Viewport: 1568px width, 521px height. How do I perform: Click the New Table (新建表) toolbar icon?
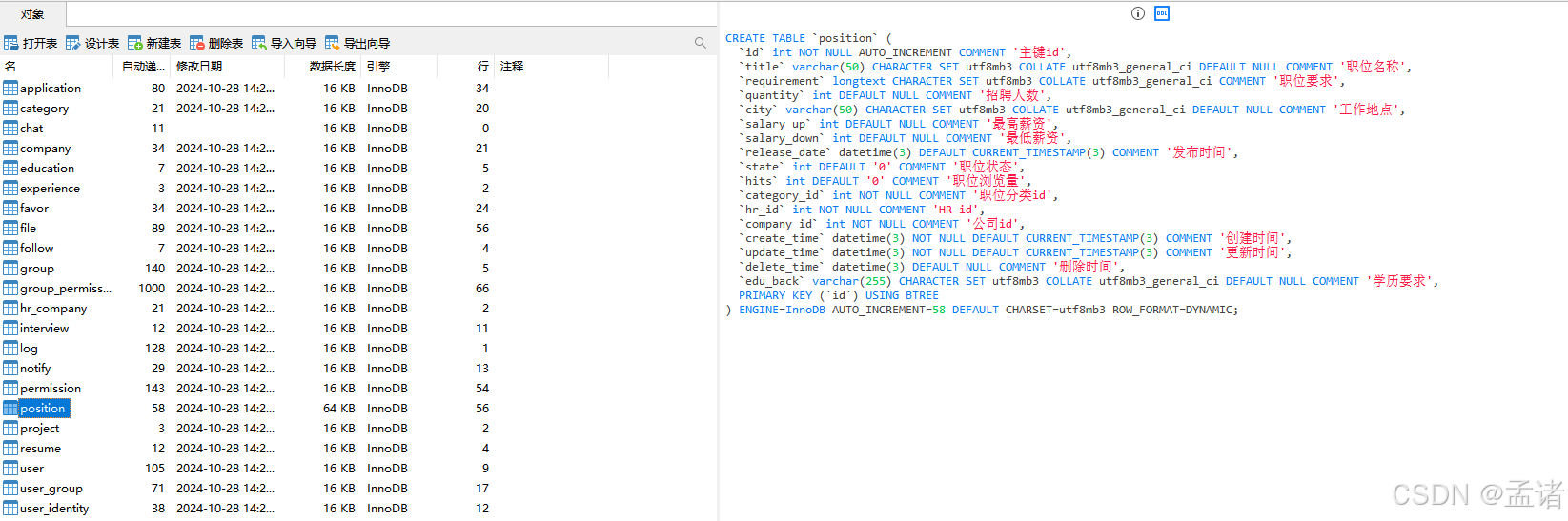pos(134,43)
